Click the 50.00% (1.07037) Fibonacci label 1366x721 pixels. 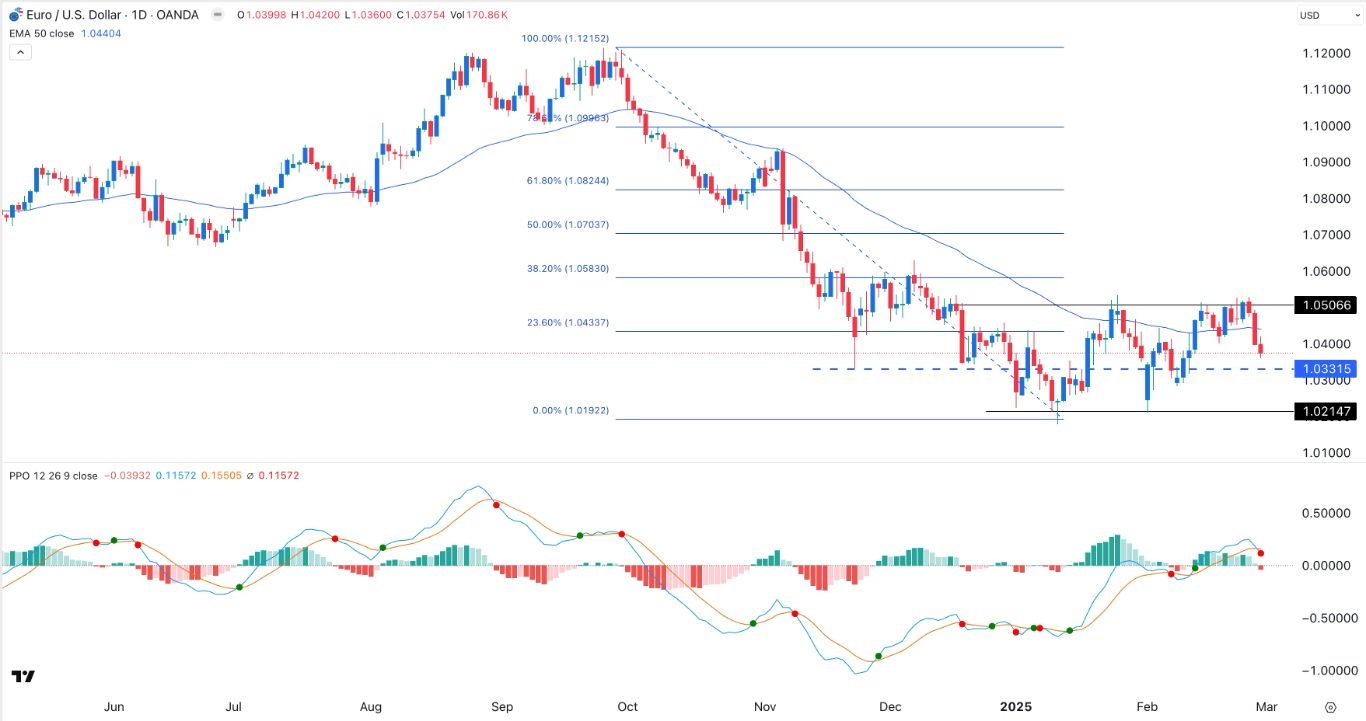tap(568, 225)
